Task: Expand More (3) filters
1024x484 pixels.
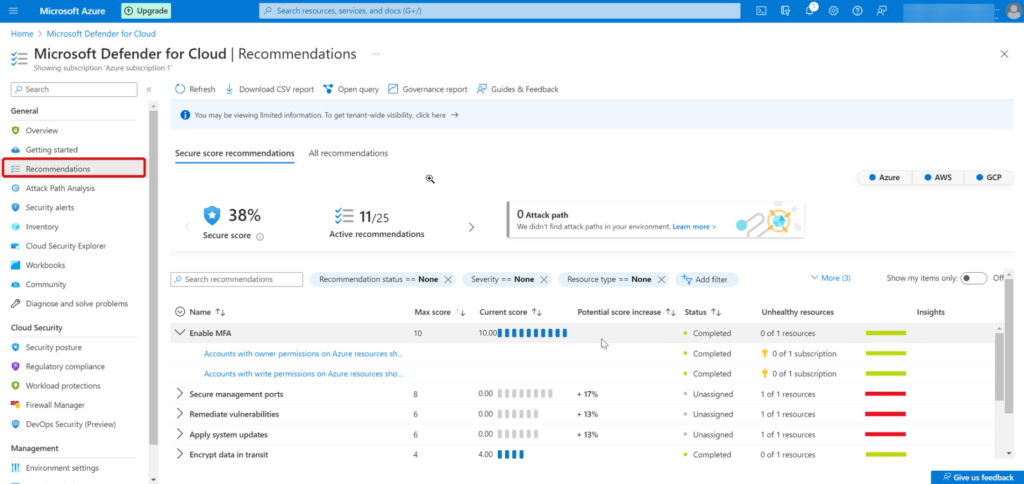Action: 831,278
